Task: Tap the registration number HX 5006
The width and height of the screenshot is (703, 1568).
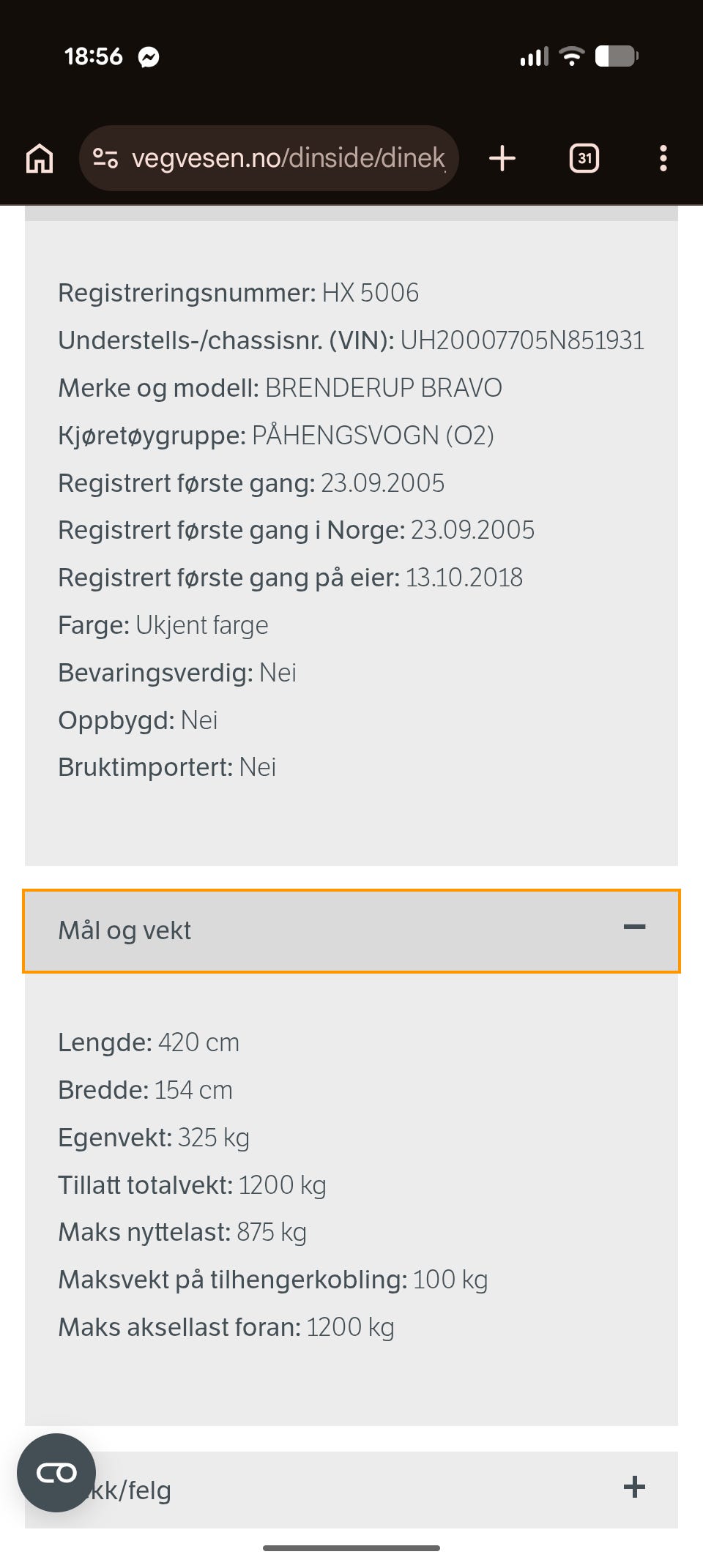Action: [x=371, y=293]
